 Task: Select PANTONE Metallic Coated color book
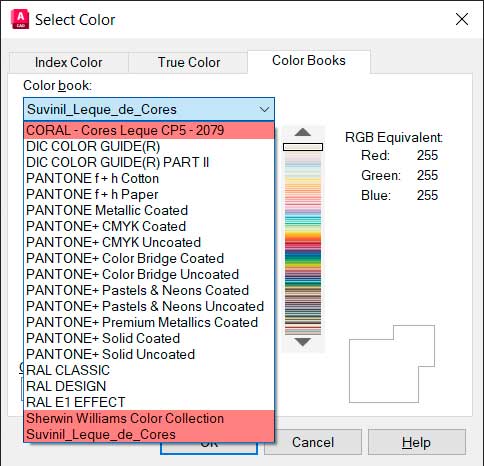(149, 210)
